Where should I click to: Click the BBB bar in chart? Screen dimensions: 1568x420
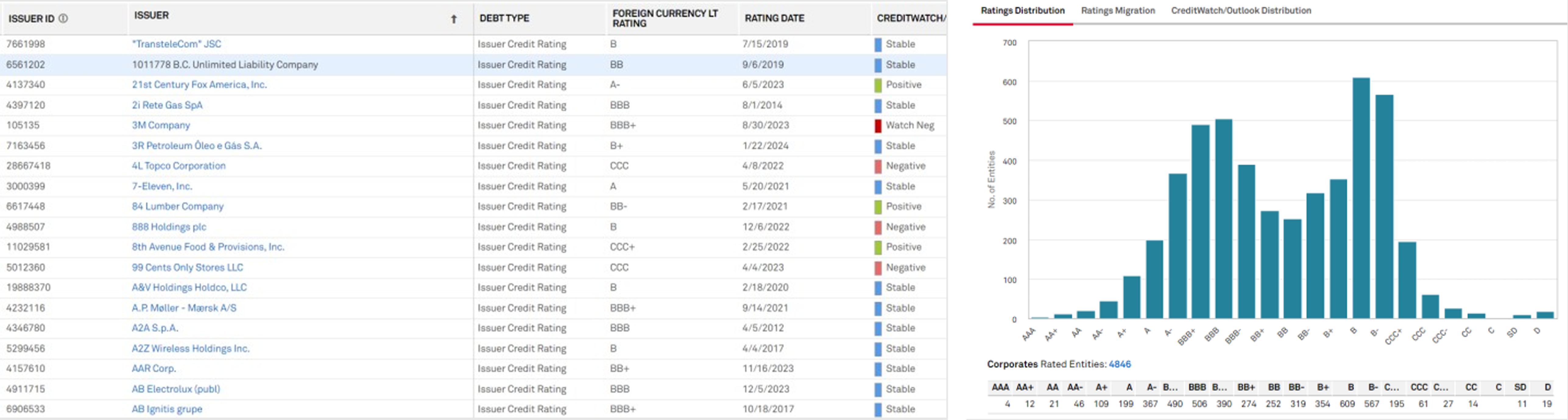tap(1224, 219)
